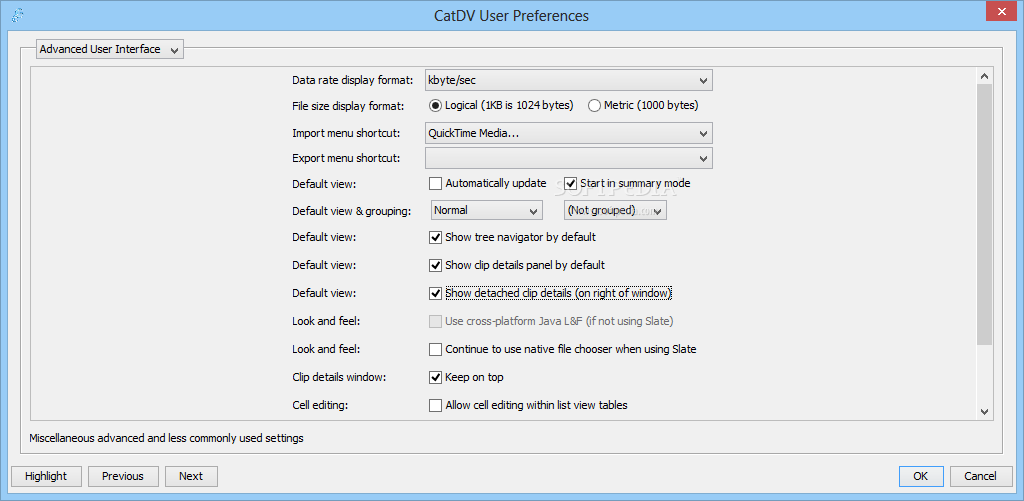Open the Advanced User Interface category dropdown
This screenshot has width=1024, height=501.
click(110, 49)
